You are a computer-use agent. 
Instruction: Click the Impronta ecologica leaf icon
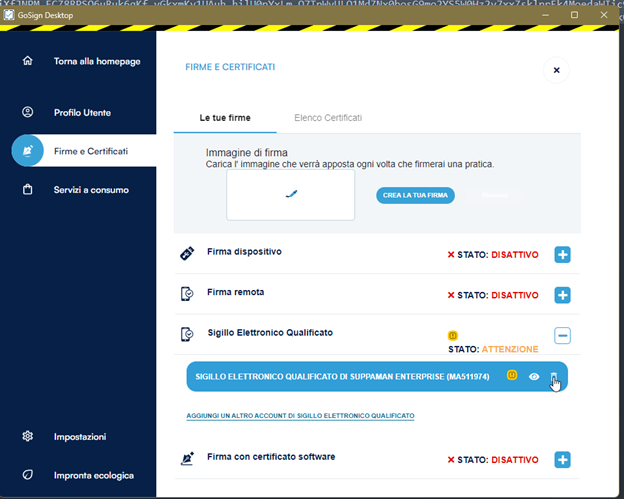click(x=28, y=474)
